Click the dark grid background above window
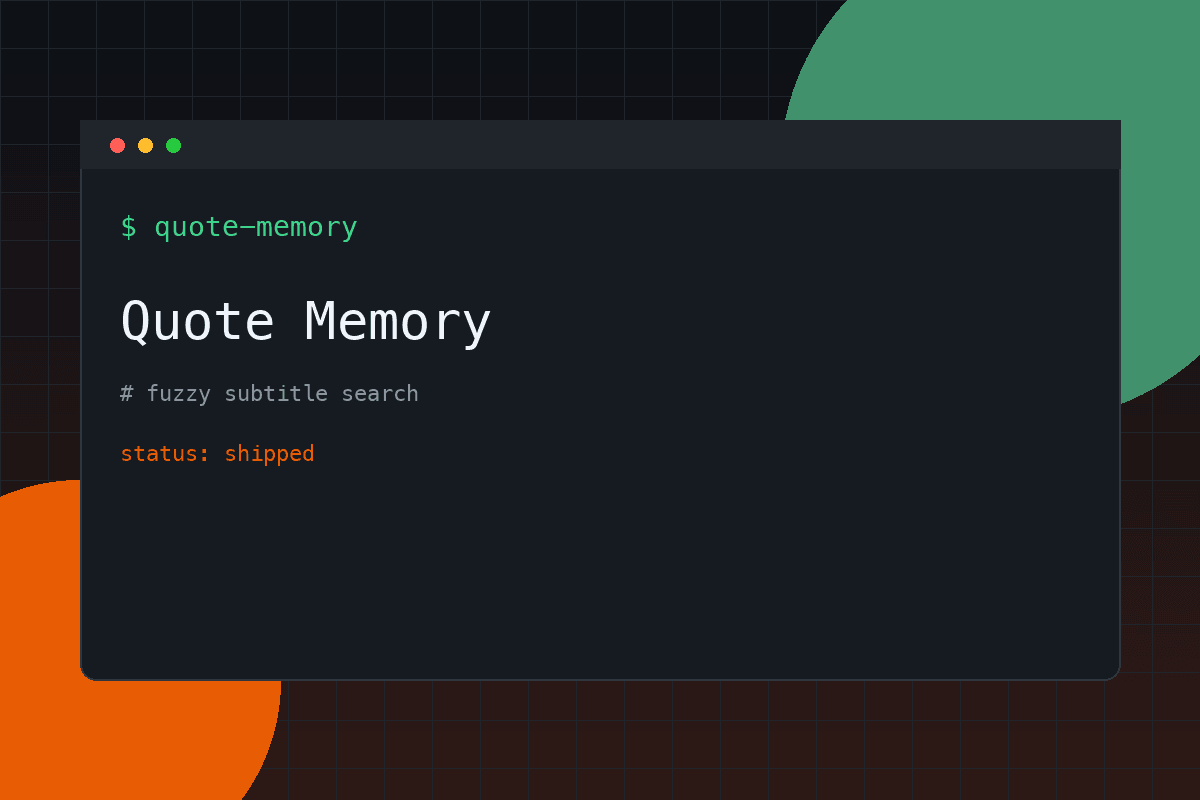The width and height of the screenshot is (1200, 800). (400, 60)
